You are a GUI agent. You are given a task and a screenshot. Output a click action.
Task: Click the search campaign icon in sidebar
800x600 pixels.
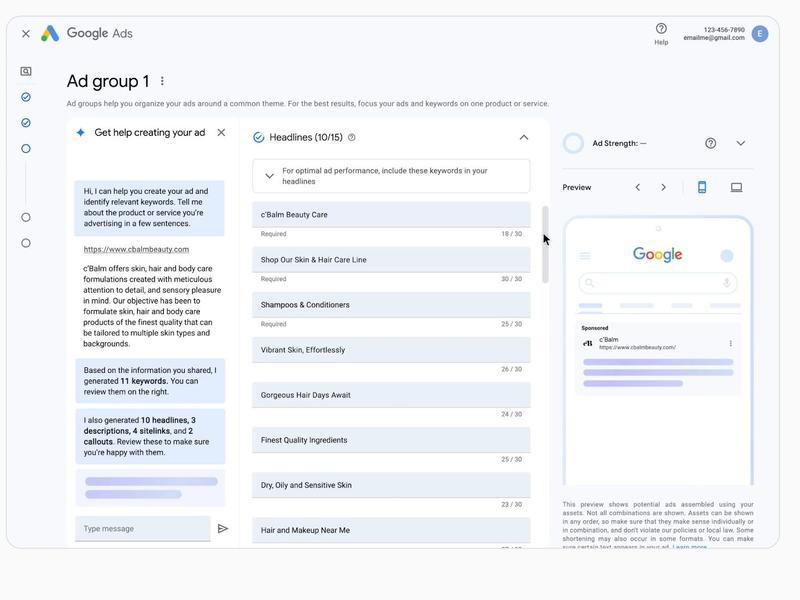[26, 71]
